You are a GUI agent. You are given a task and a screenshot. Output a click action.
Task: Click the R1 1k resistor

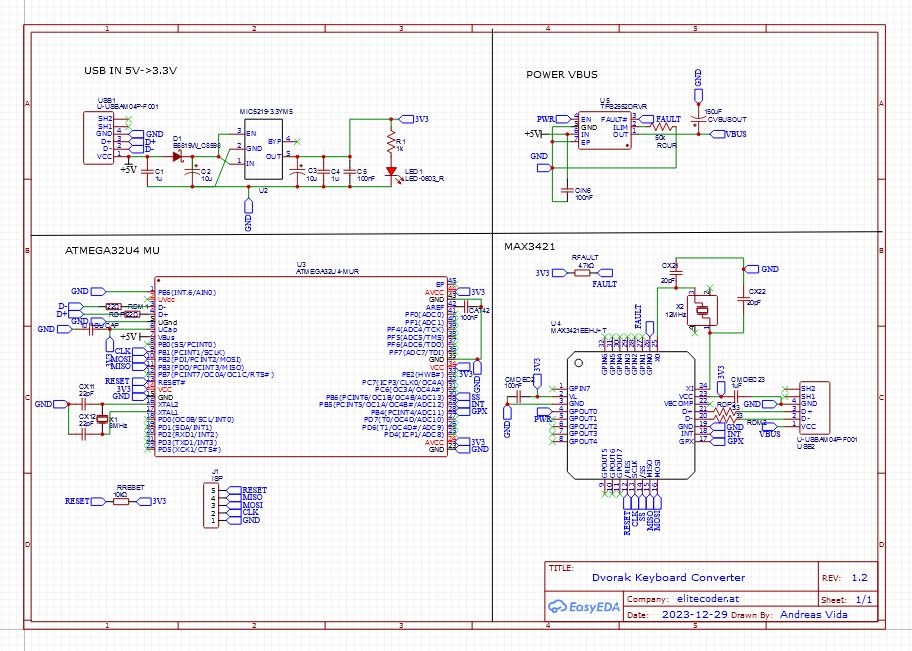click(x=391, y=143)
